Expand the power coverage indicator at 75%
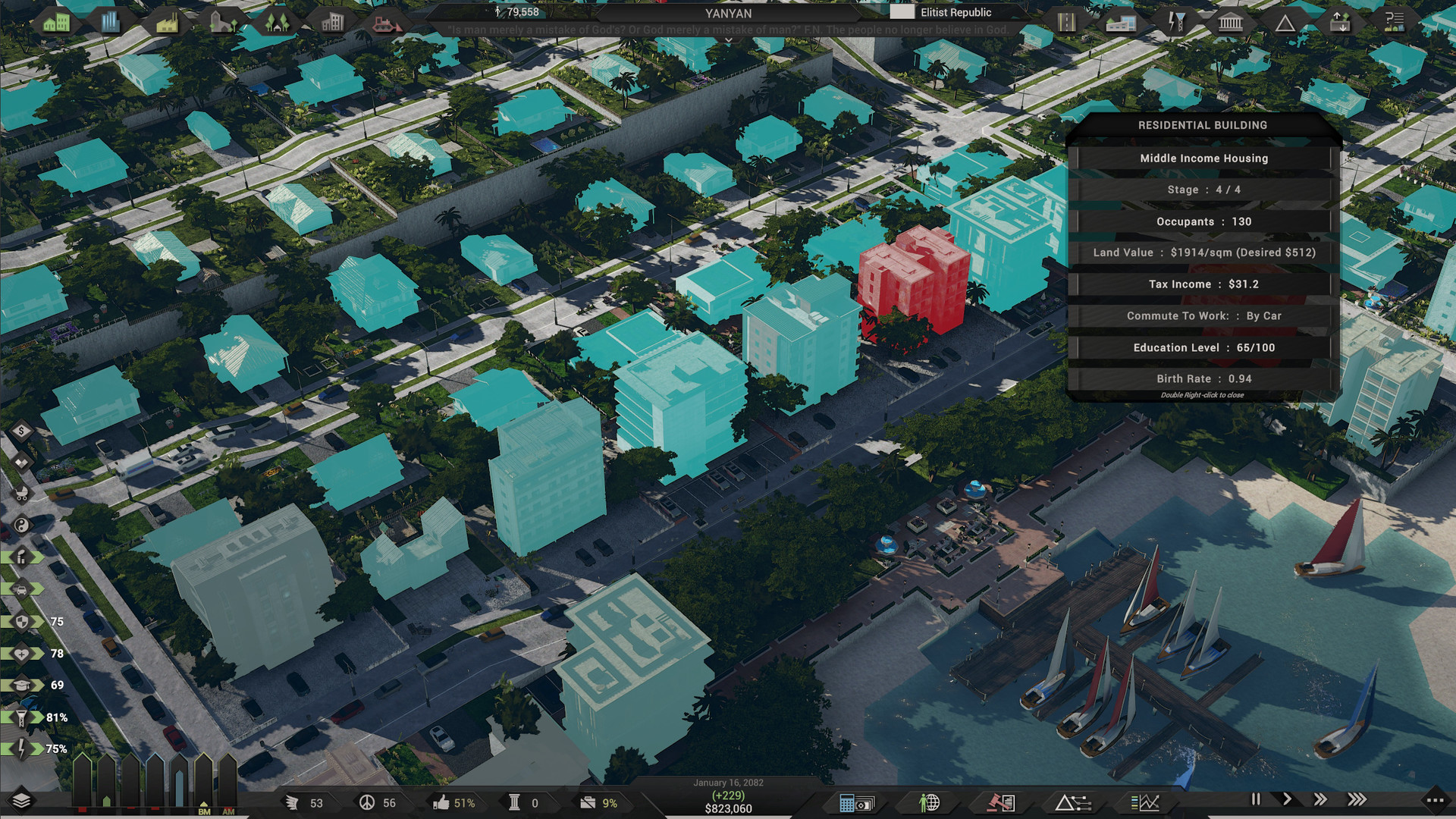The height and width of the screenshot is (819, 1456). pos(23,748)
